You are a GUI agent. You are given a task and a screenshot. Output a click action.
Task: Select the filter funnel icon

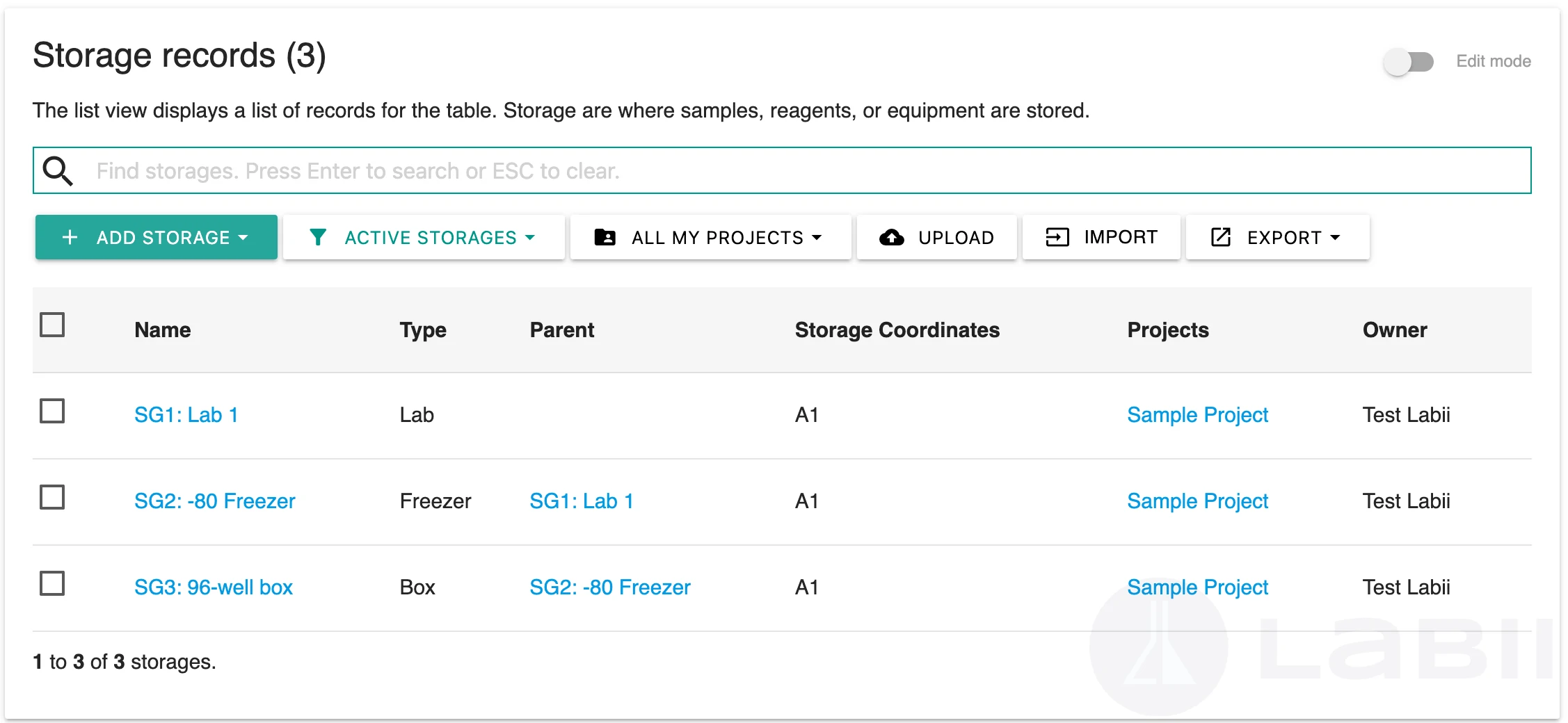click(319, 237)
